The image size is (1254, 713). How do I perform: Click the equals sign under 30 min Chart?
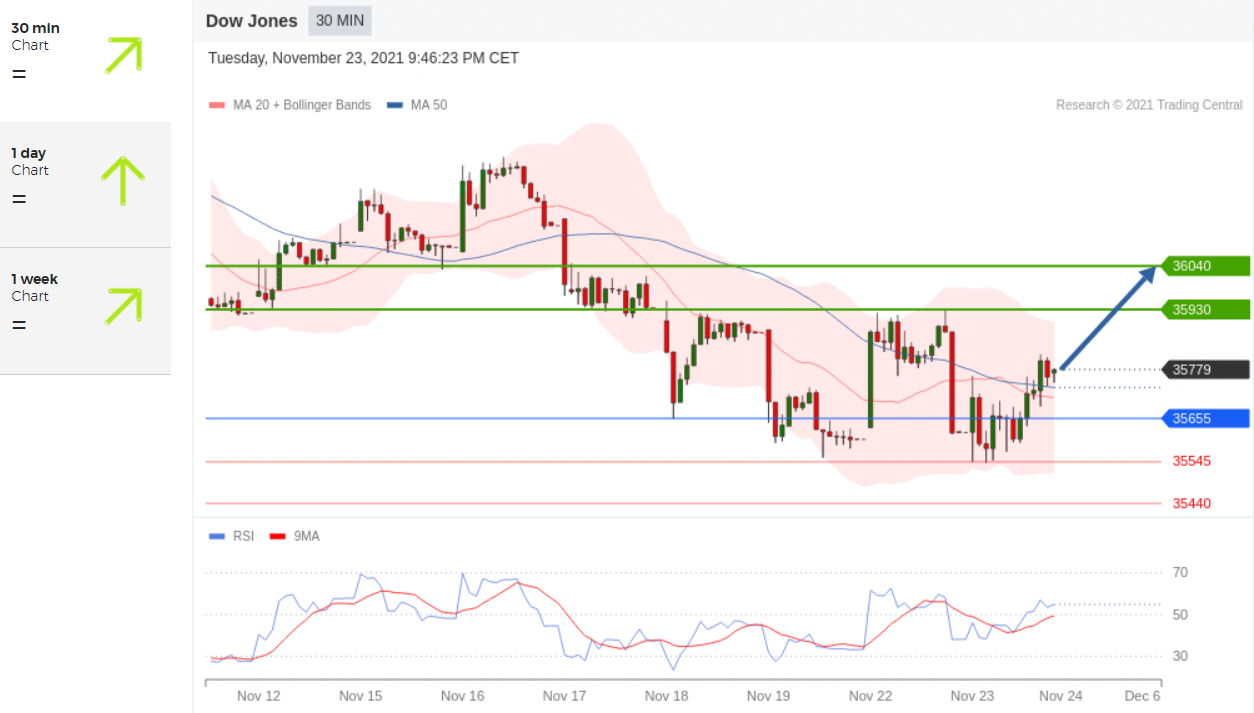[x=19, y=74]
